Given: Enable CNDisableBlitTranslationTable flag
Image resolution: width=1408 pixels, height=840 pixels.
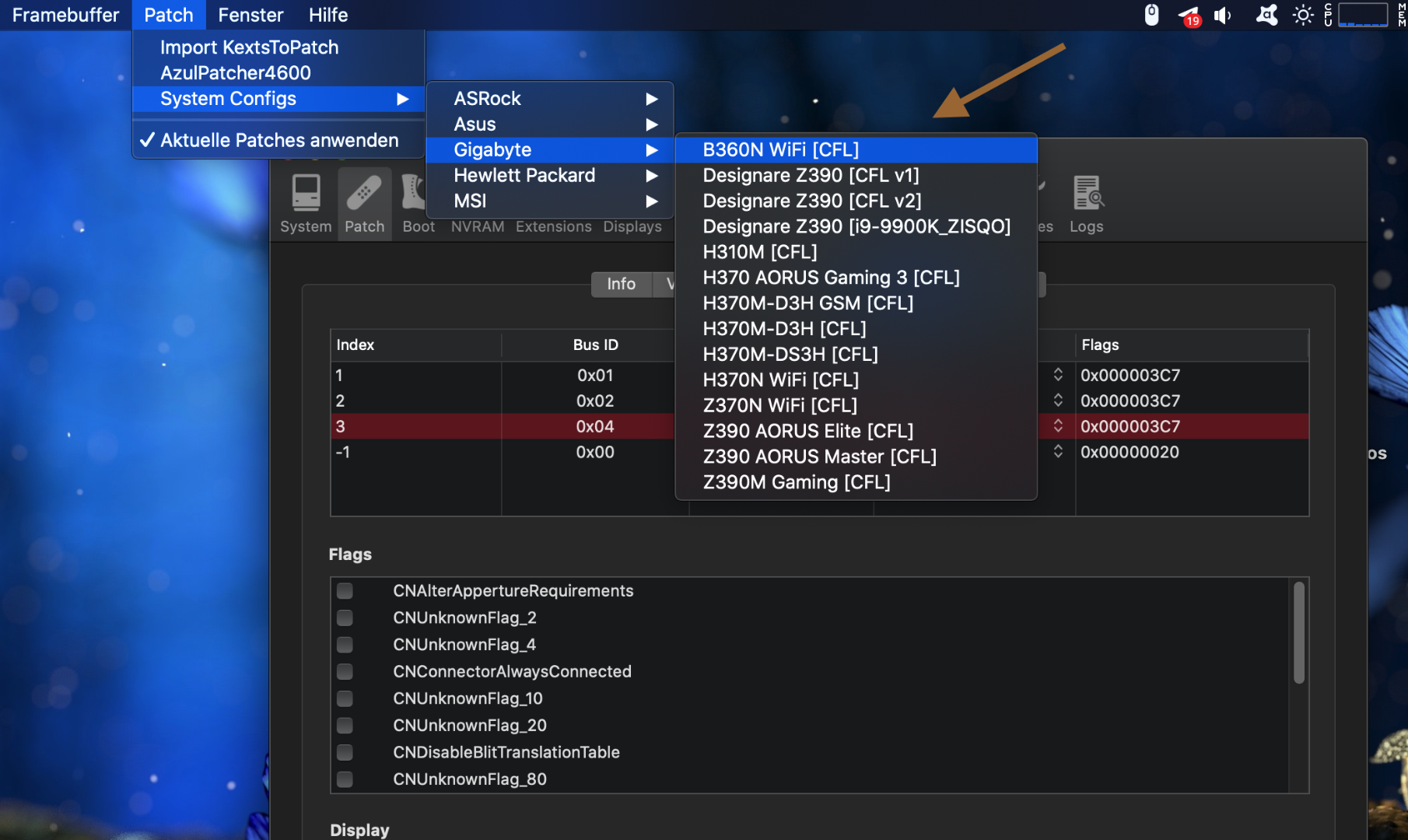Looking at the screenshot, I should 345,752.
